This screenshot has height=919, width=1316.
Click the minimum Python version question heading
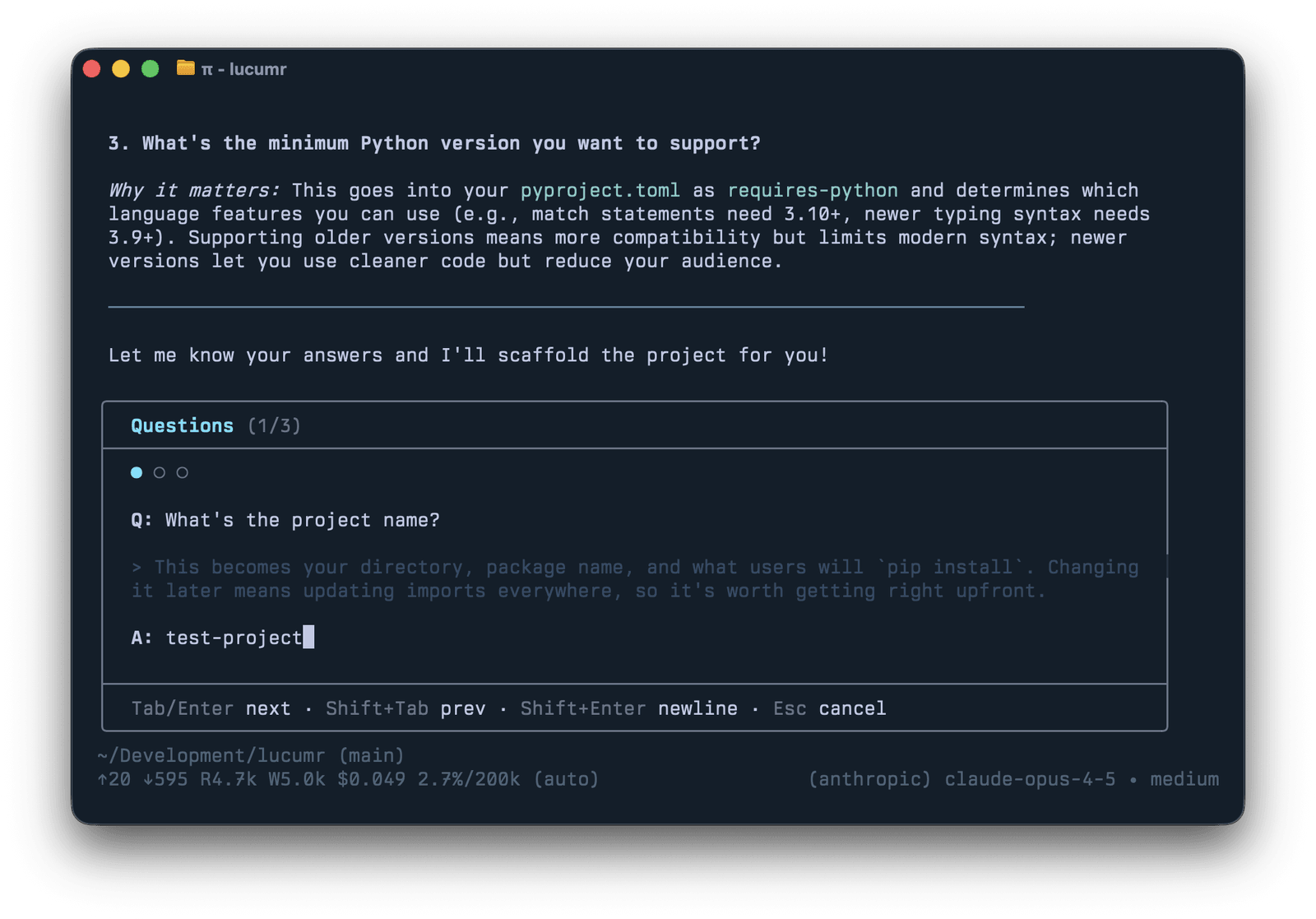(x=434, y=143)
